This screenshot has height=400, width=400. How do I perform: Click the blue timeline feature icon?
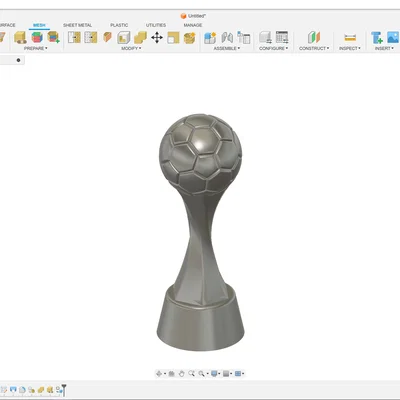[x=13, y=389]
